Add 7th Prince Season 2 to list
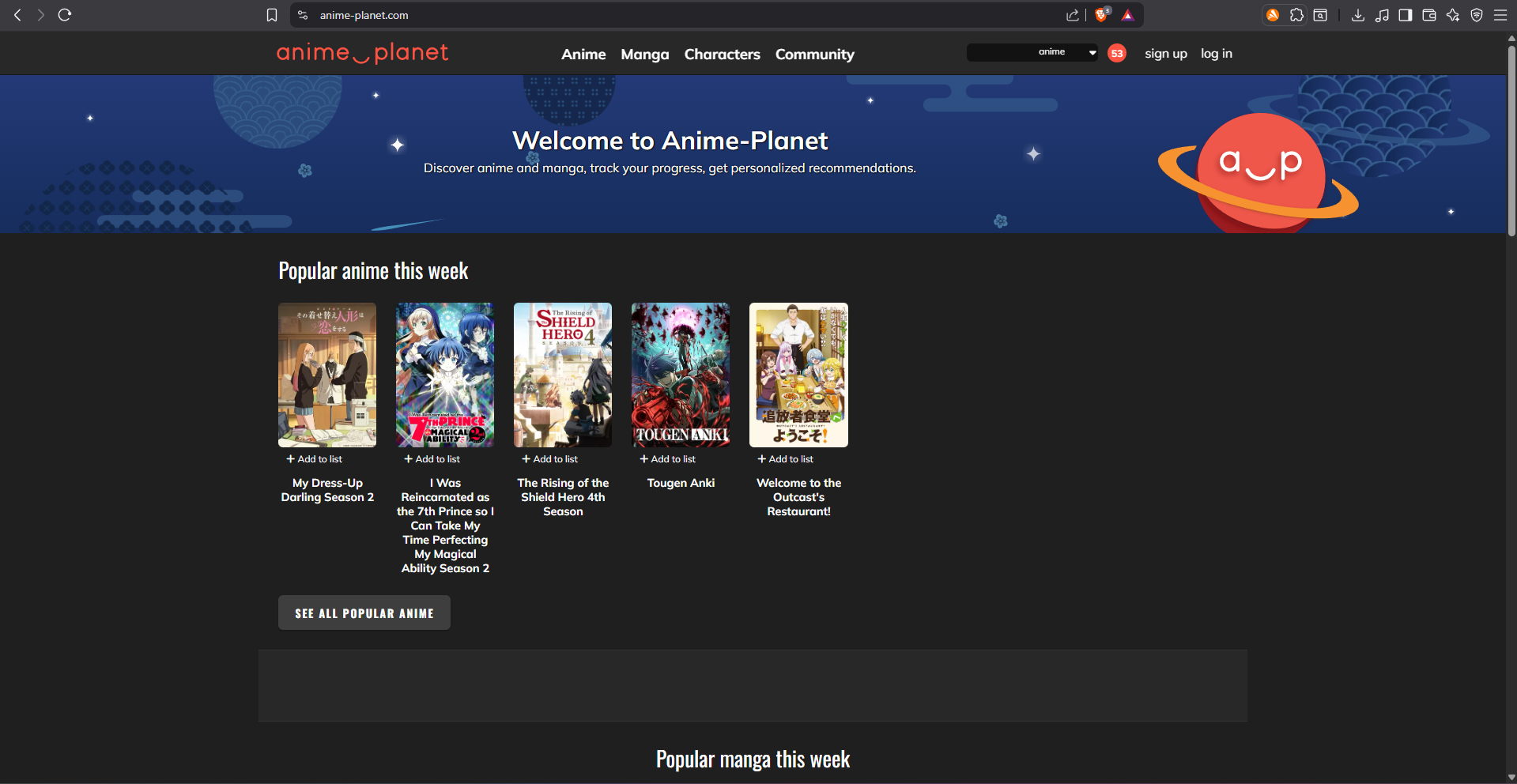The image size is (1517, 784). coord(432,459)
